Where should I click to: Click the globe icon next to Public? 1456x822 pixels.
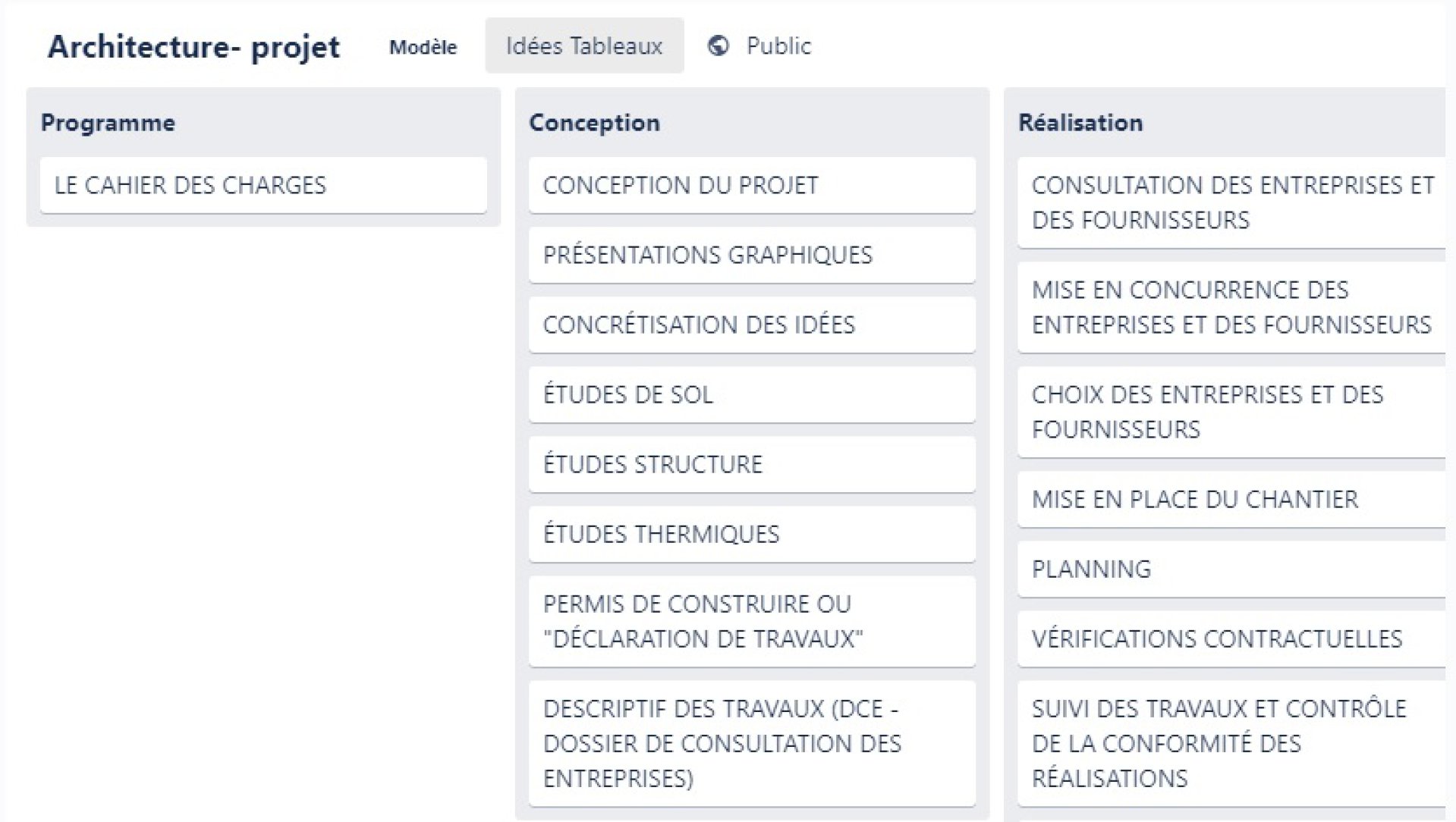pyautogui.click(x=718, y=46)
